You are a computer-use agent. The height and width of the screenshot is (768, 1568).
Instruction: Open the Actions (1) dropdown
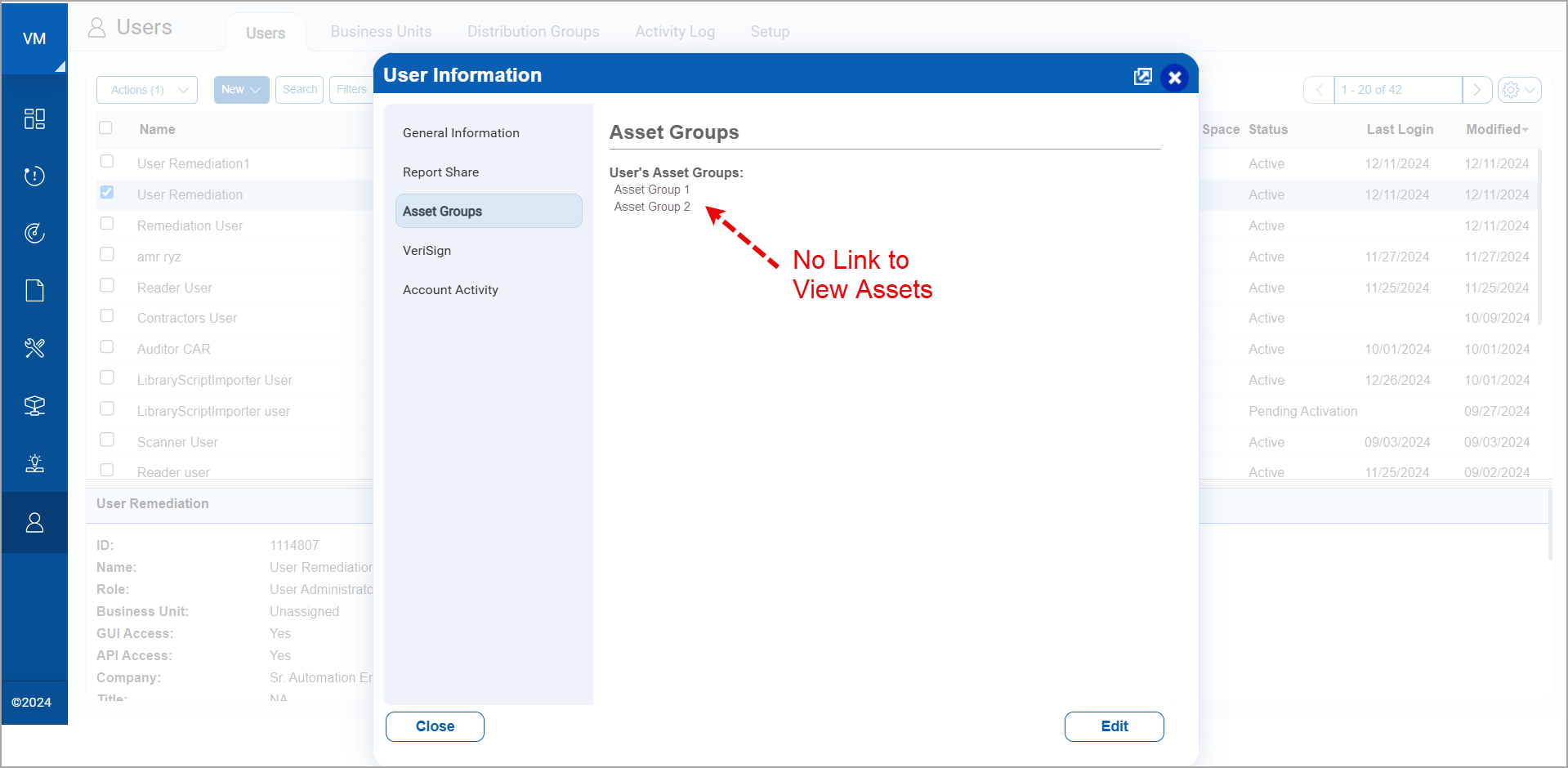(146, 90)
